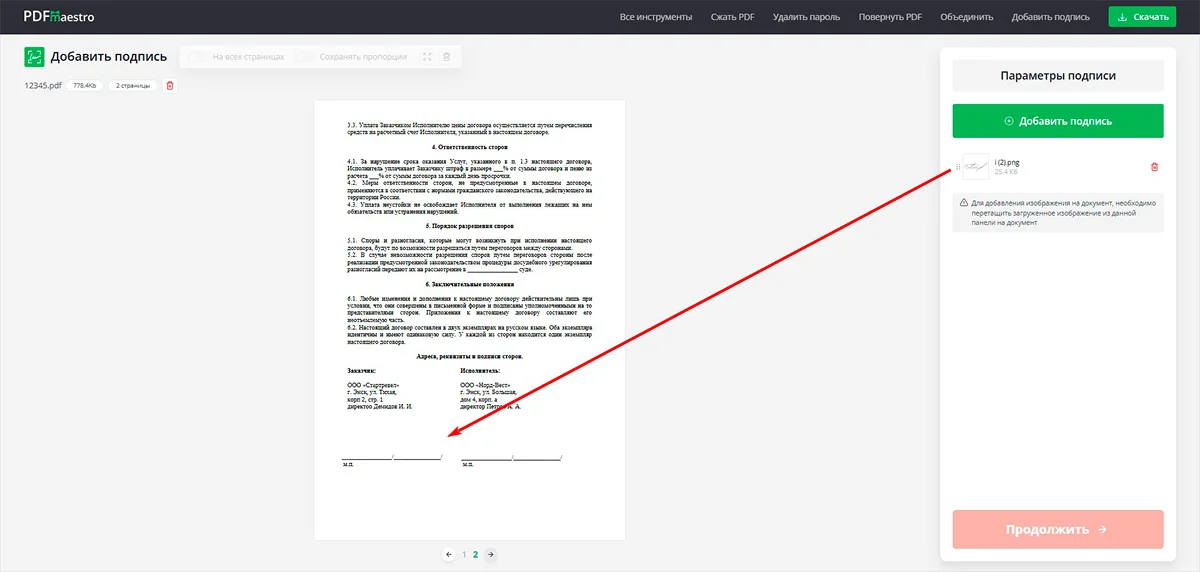The height and width of the screenshot is (572, 1200).
Task: Open the "Удалить пароль" tool
Action: tap(806, 17)
